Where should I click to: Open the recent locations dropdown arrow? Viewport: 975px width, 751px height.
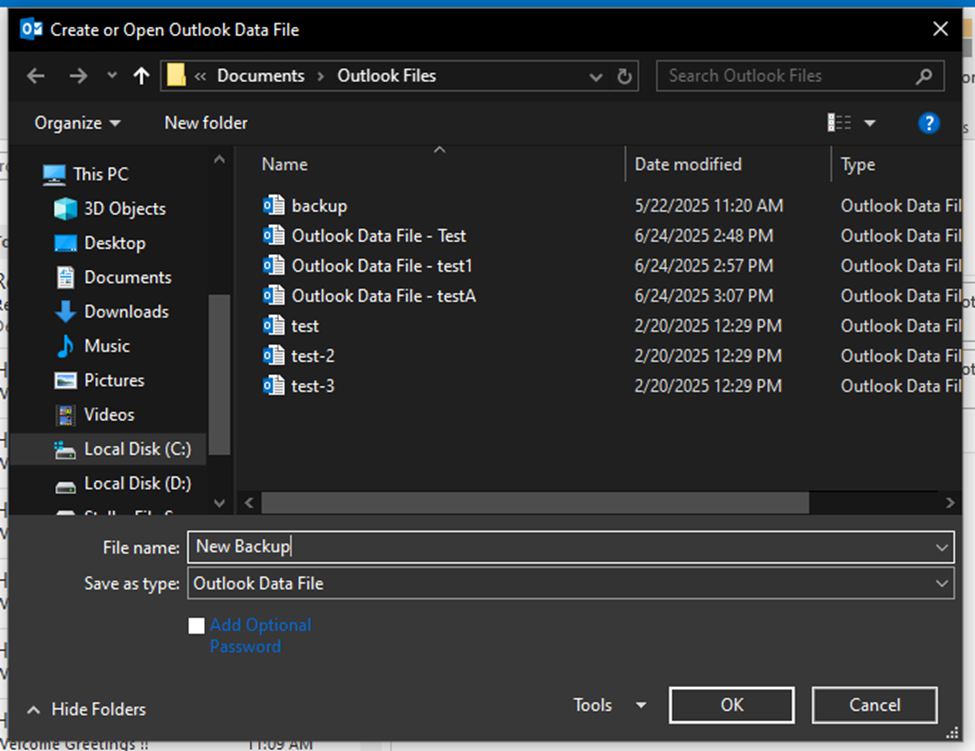click(x=112, y=76)
